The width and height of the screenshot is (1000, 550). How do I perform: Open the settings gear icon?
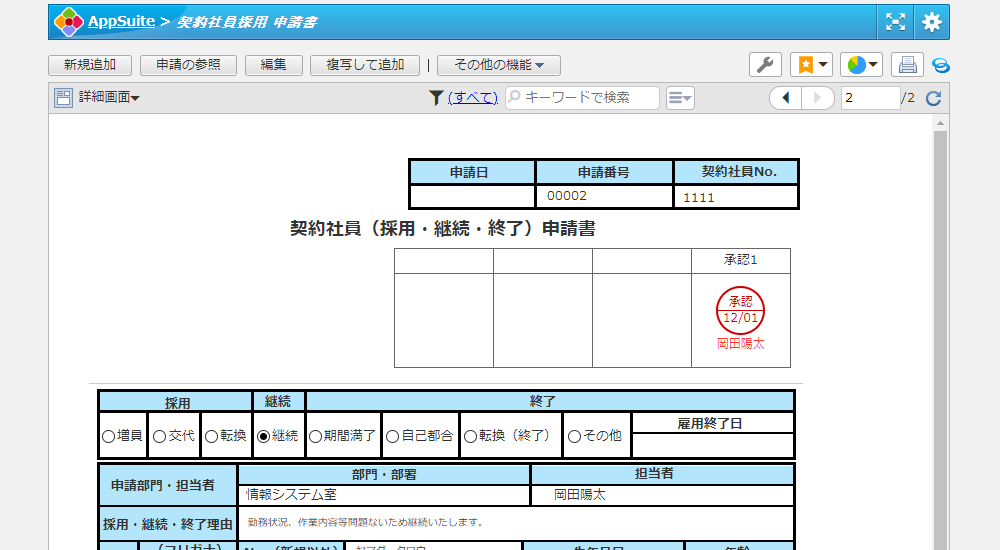click(932, 22)
